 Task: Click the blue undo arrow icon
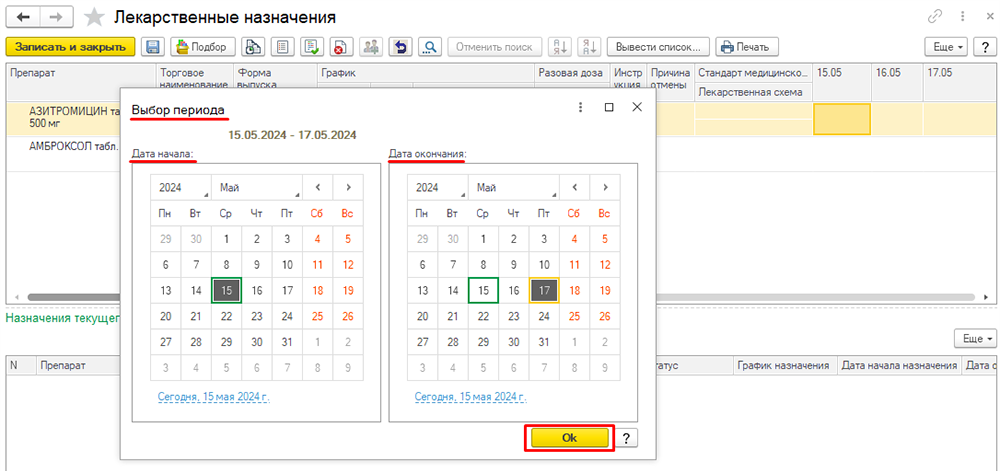401,47
